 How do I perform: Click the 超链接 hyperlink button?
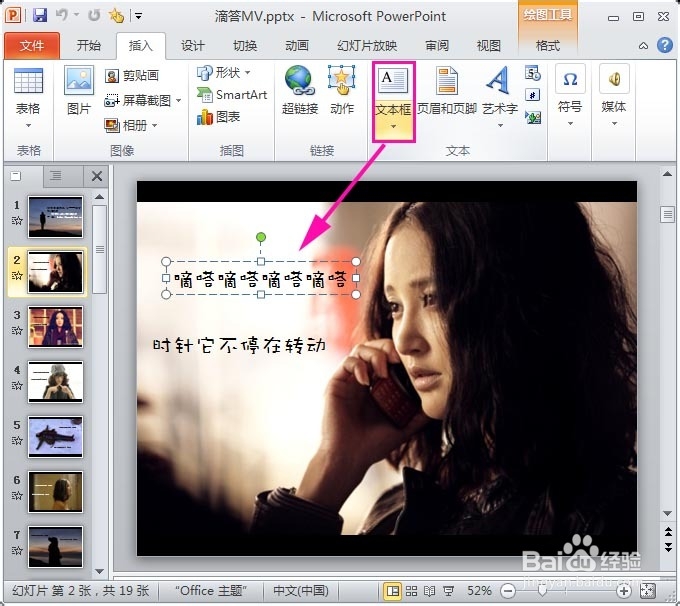click(x=300, y=90)
